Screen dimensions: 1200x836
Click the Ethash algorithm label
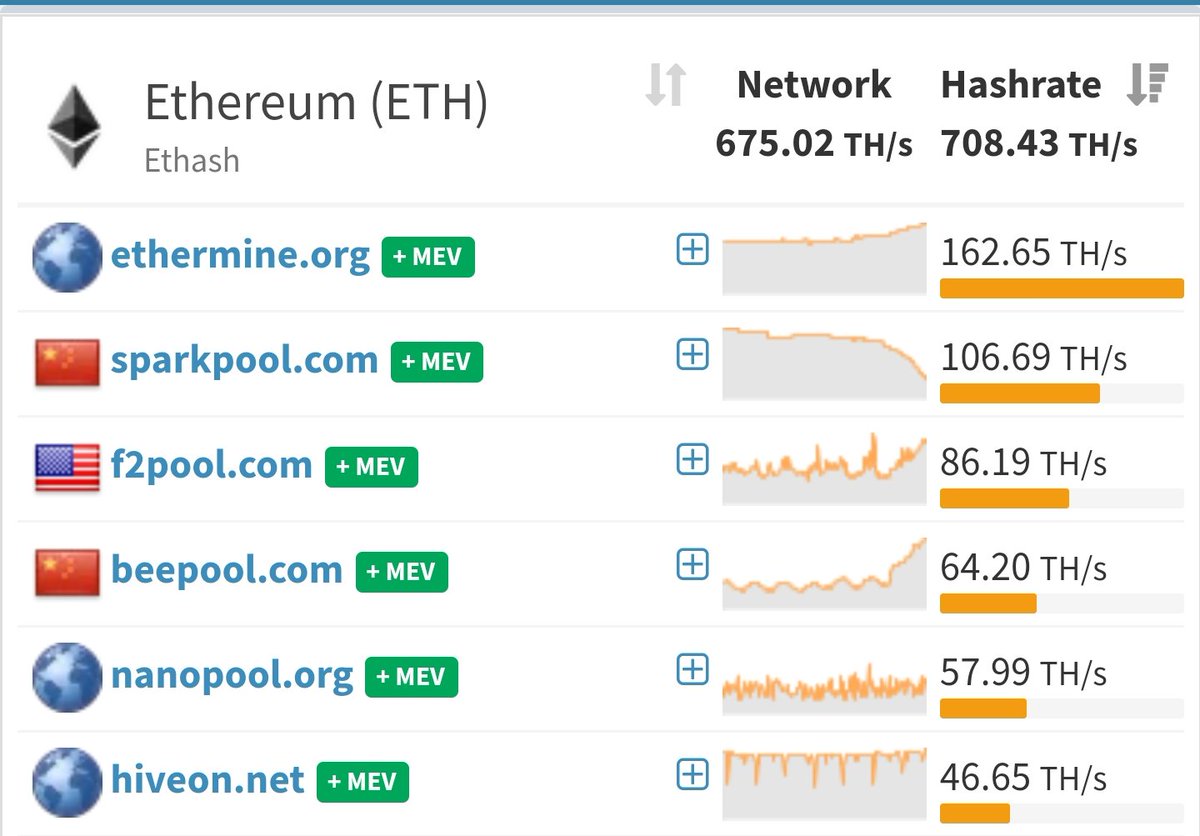point(192,160)
